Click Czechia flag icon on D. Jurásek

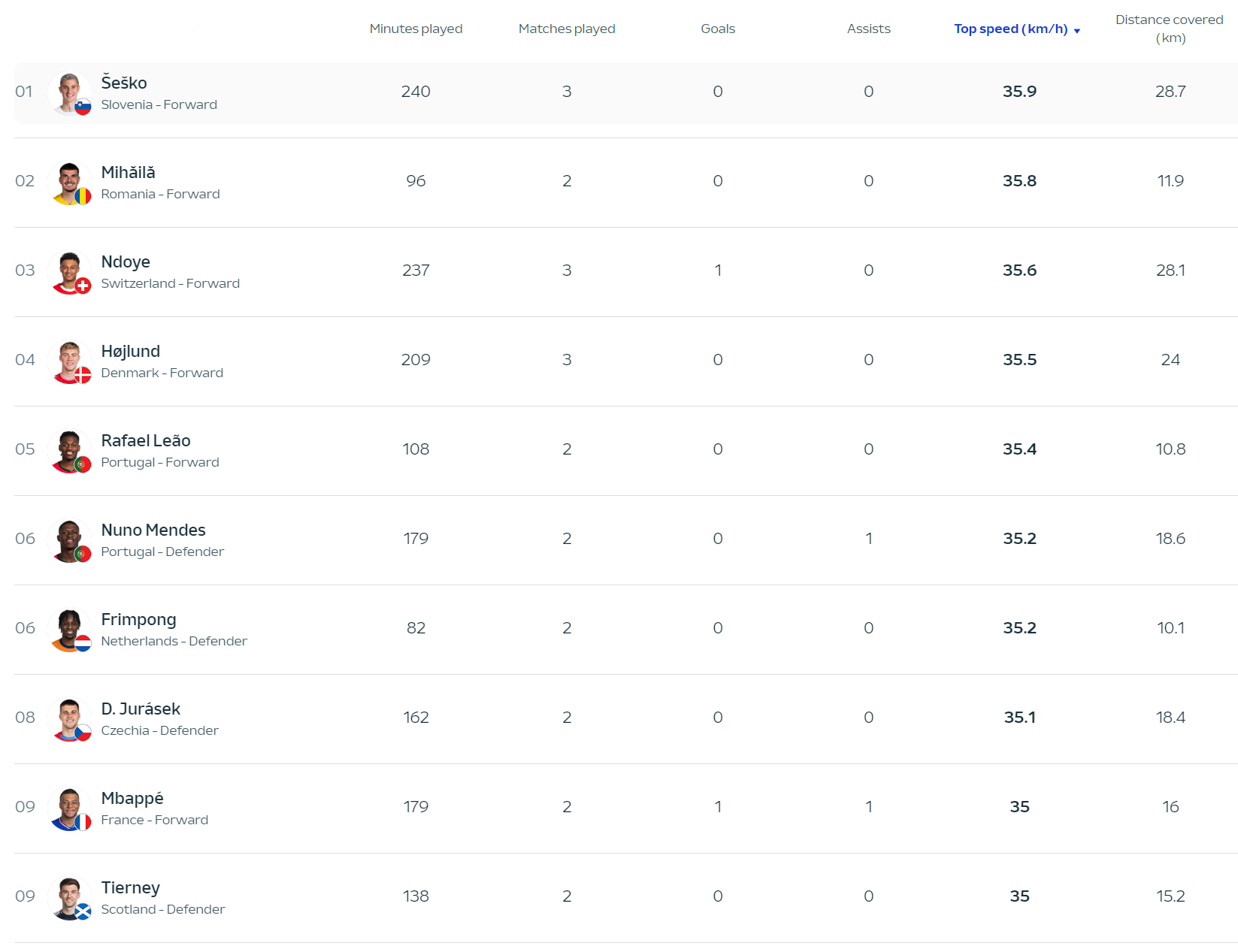coord(83,733)
